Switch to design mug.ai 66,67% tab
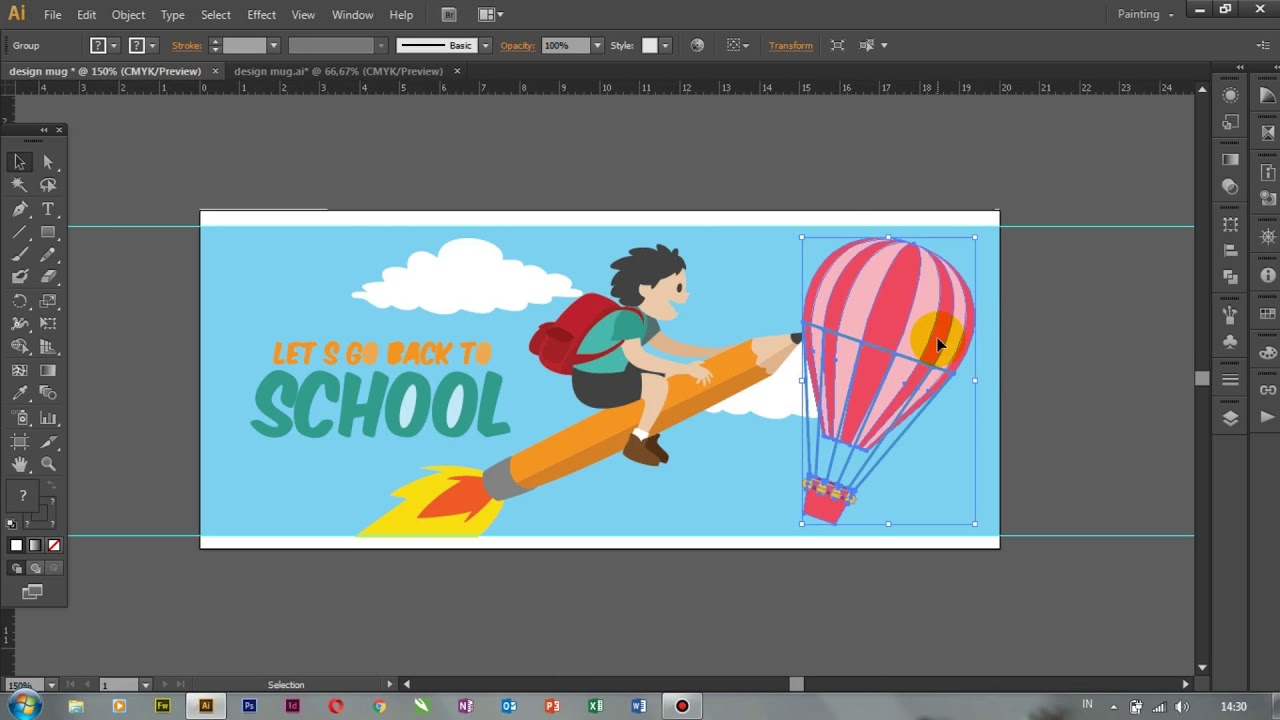Image resolution: width=1280 pixels, height=720 pixels. [338, 71]
